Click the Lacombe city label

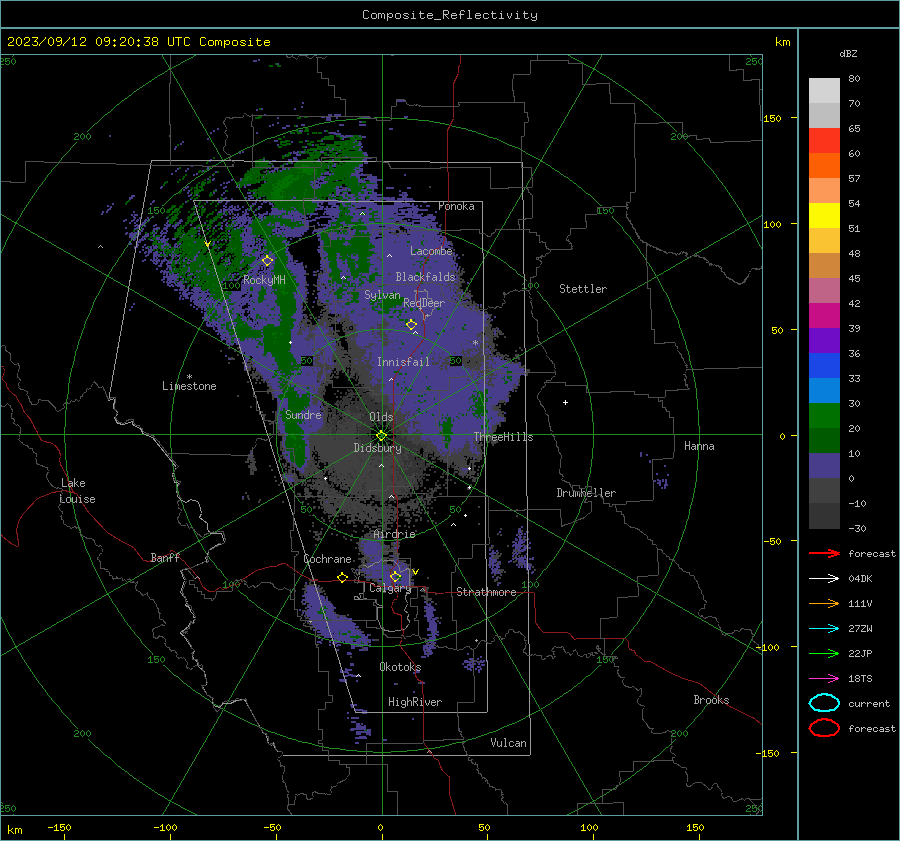[x=431, y=251]
